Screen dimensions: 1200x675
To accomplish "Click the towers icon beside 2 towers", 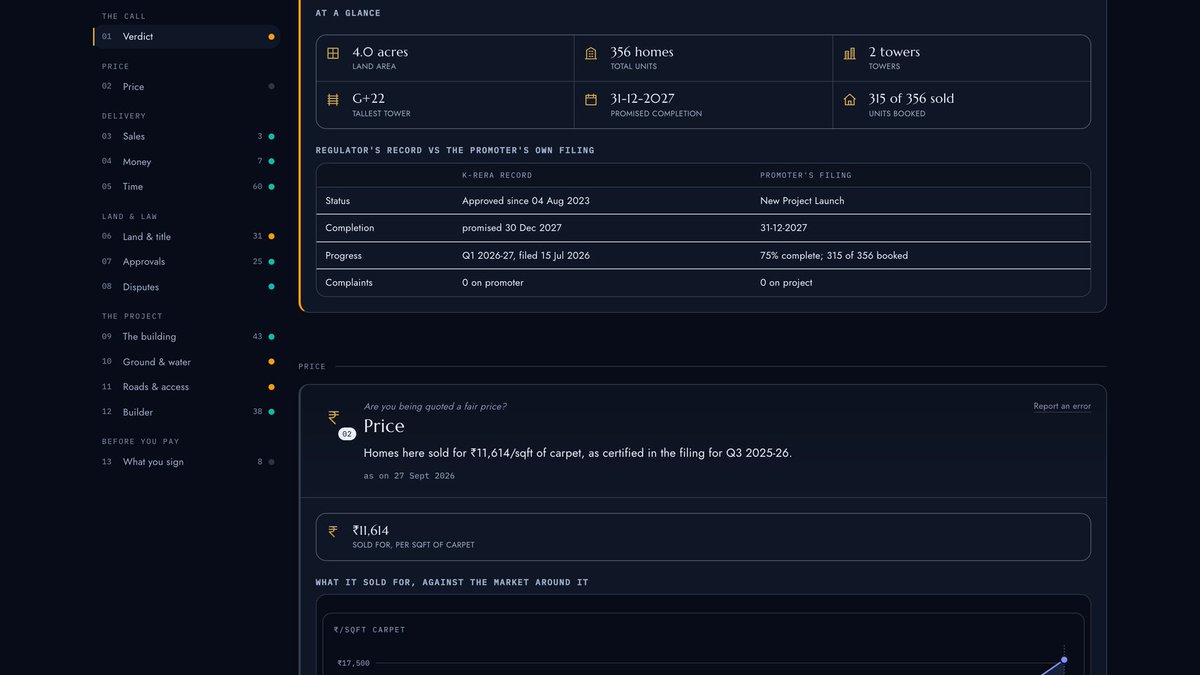I will pyautogui.click(x=849, y=53).
